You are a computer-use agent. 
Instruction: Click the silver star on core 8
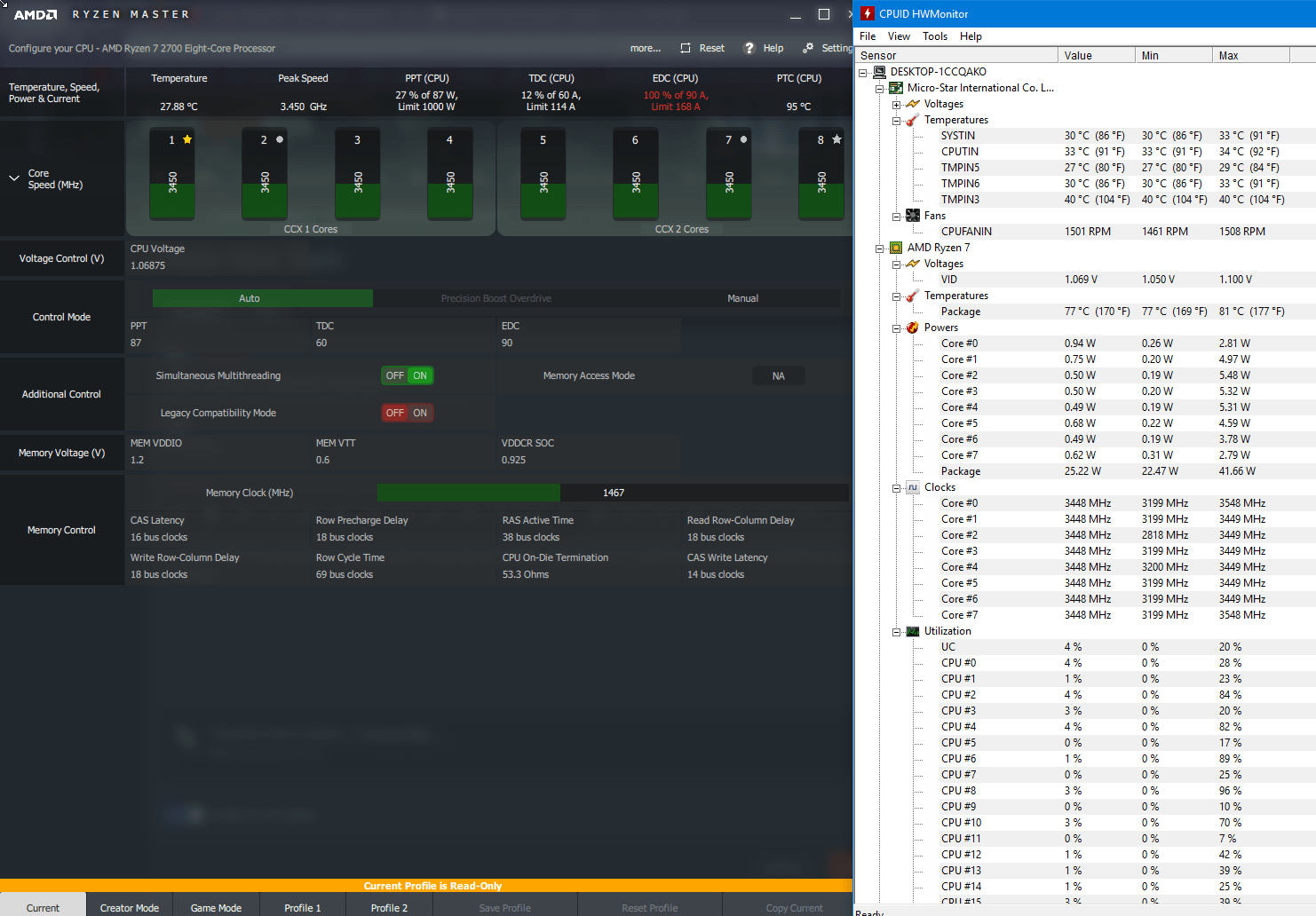(x=836, y=139)
